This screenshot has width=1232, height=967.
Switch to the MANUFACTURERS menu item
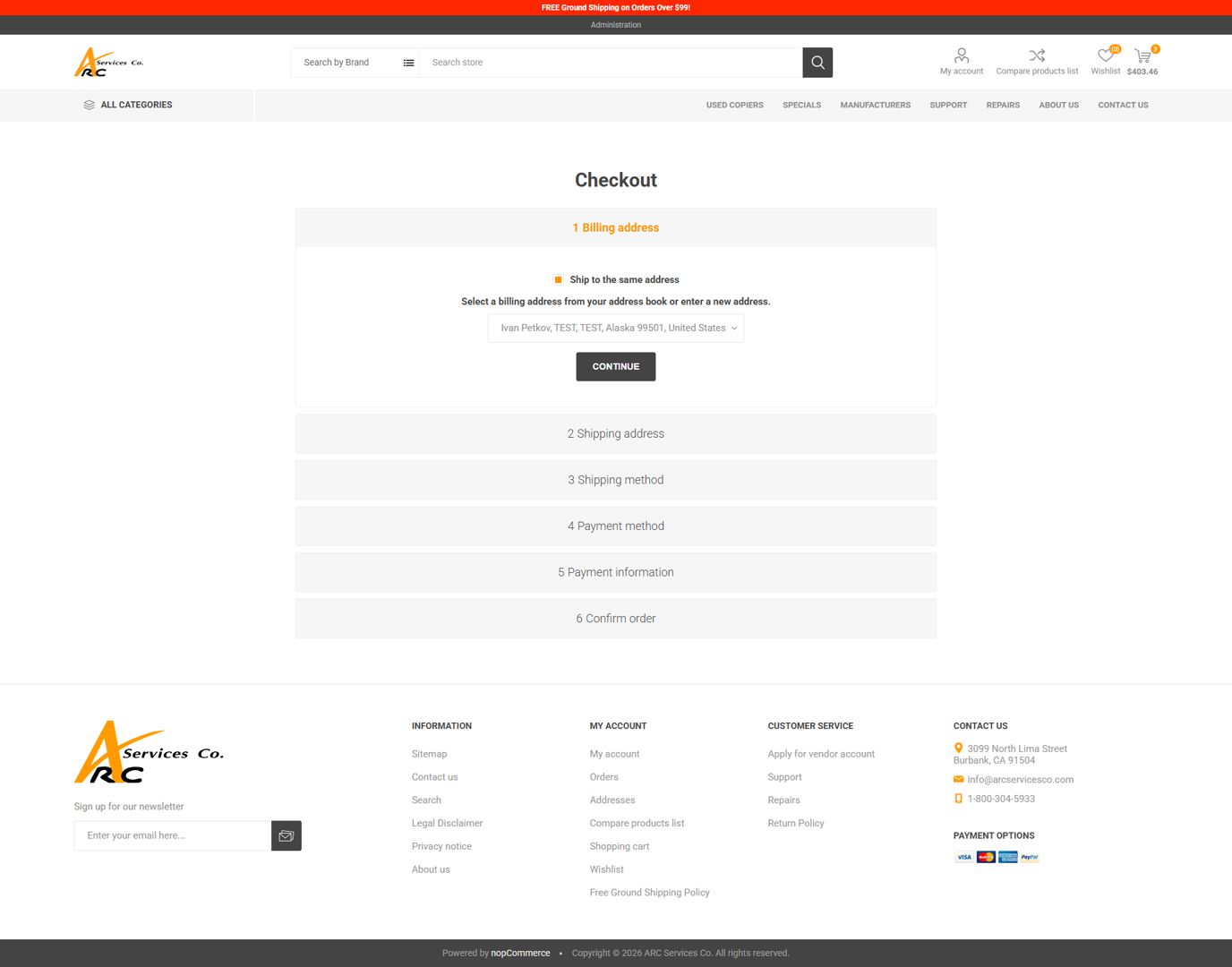875,105
